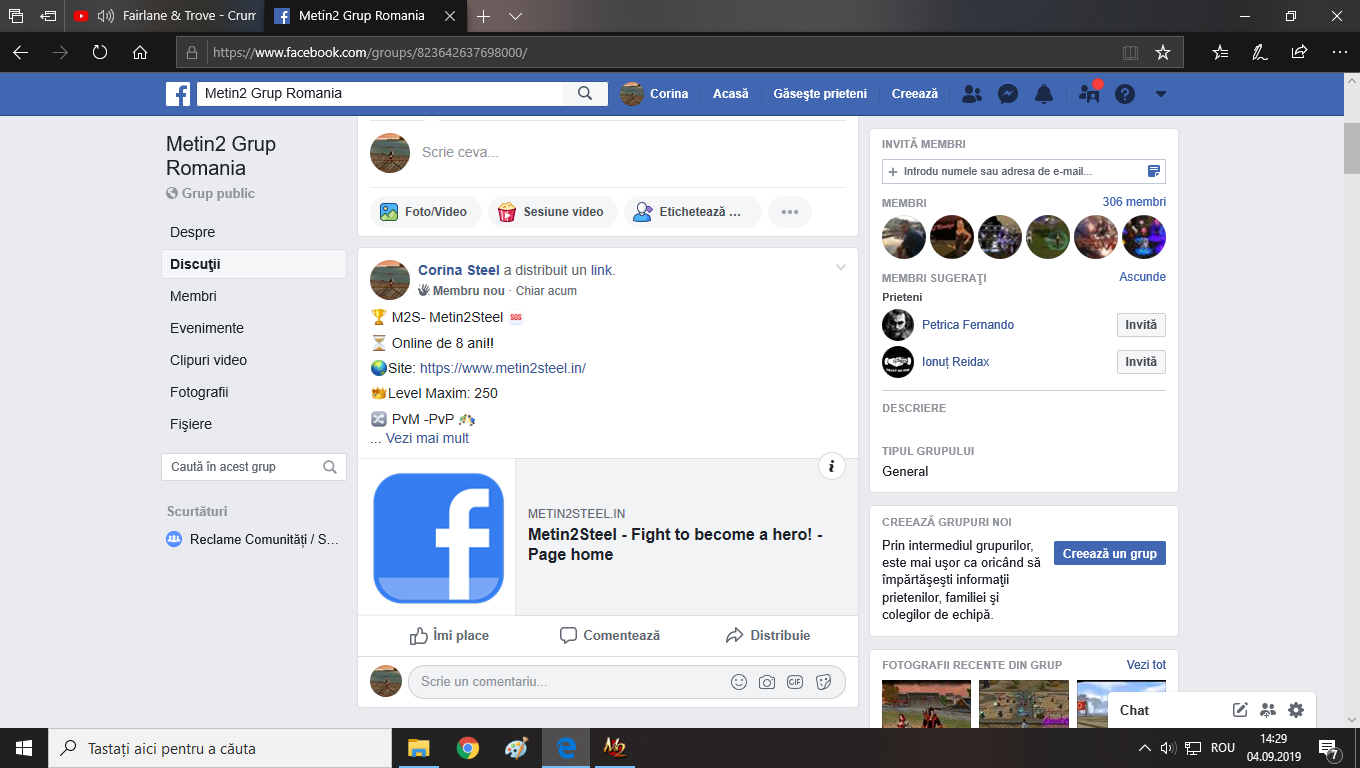
Task: Click Etichetează button in composer
Action: 692,212
